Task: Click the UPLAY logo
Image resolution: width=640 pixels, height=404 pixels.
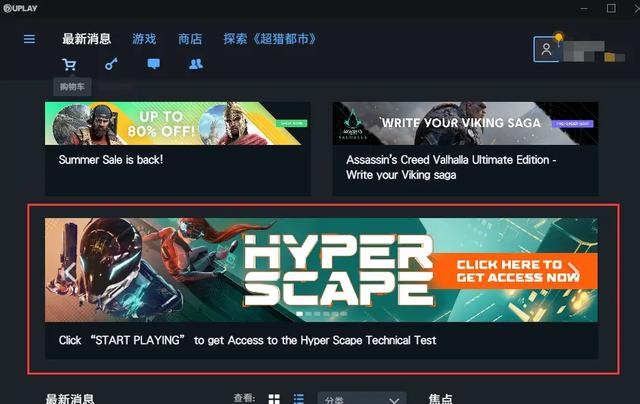Action: (20, 8)
